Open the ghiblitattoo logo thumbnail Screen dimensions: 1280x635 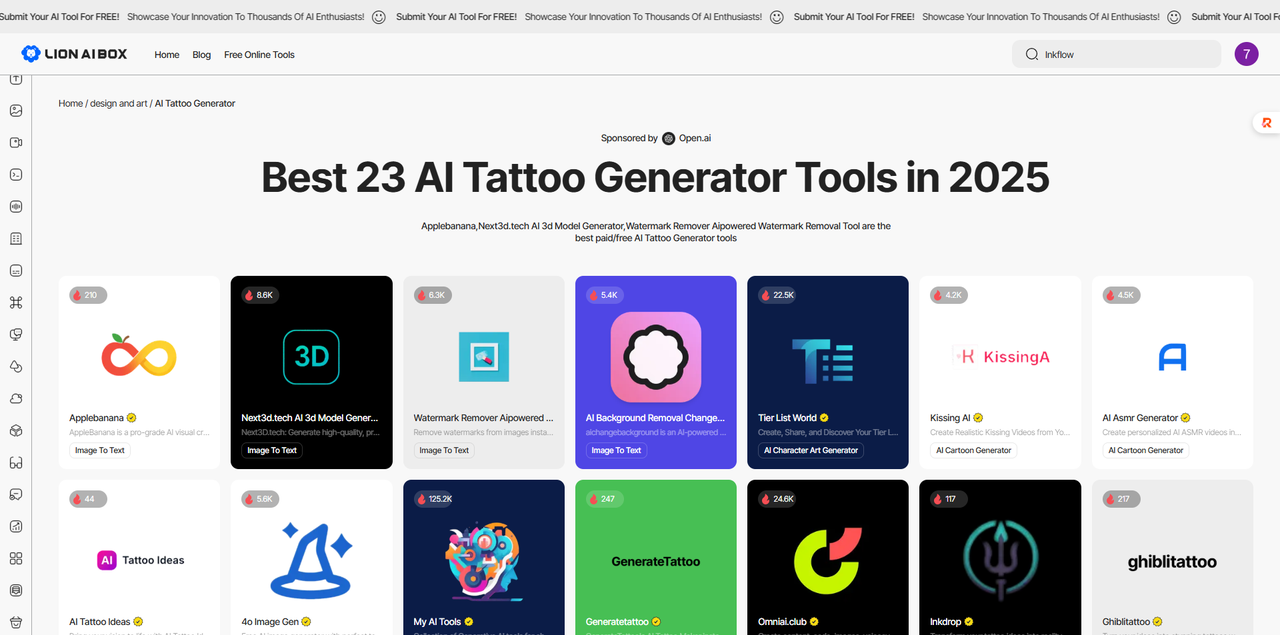1172,561
